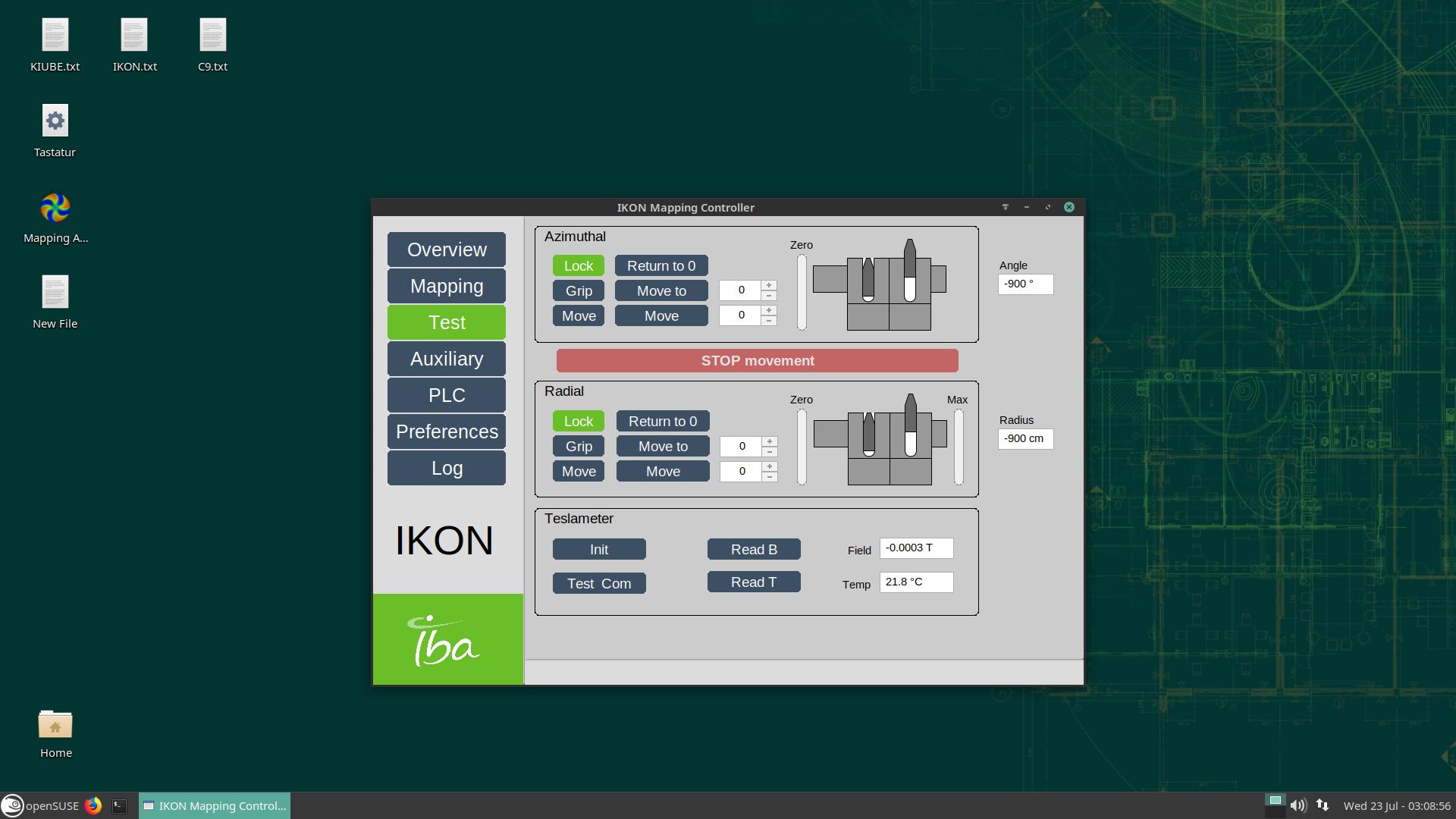Click the Radial relative Move button
1456x819 pixels.
coord(663,471)
